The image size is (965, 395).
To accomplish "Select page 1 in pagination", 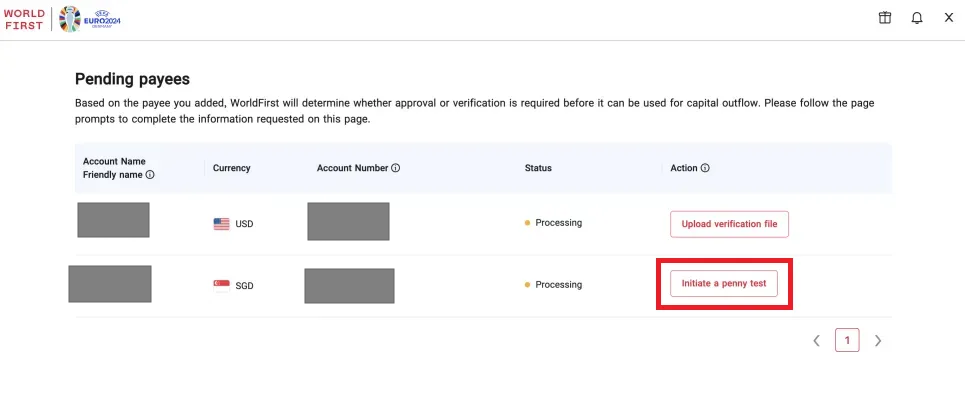I will (847, 340).
